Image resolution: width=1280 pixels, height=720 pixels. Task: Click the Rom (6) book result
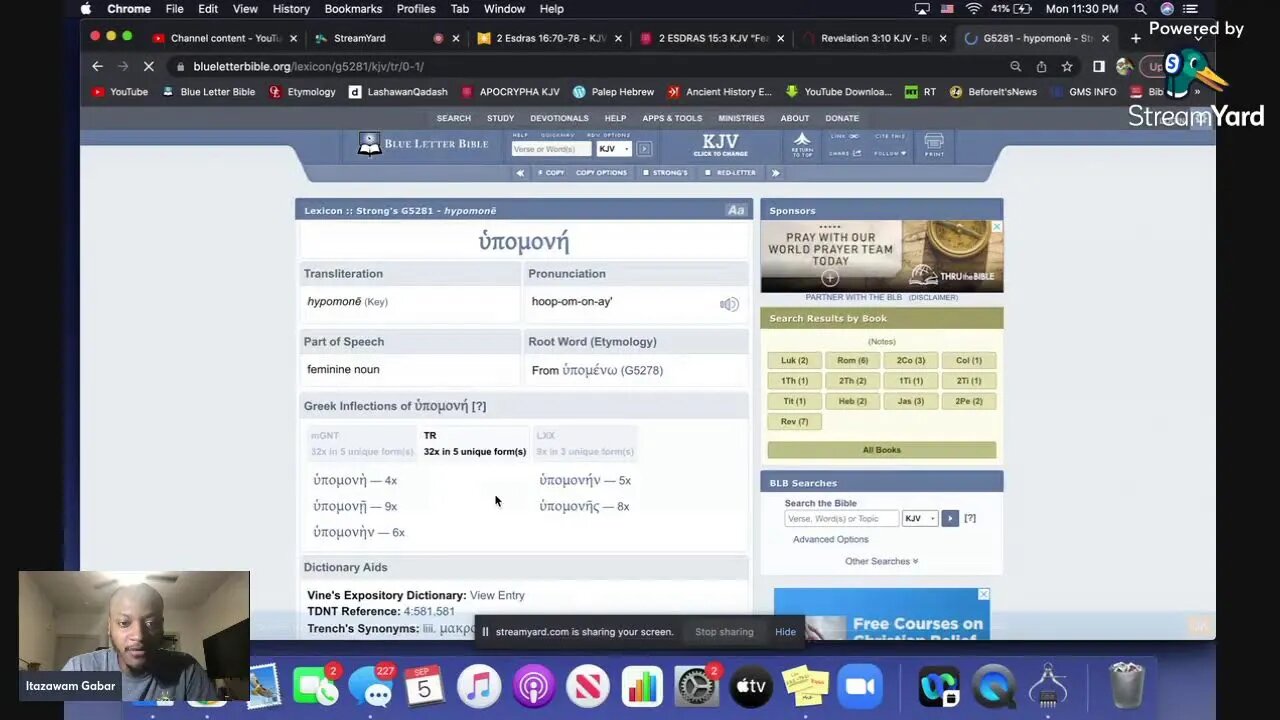pyautogui.click(x=852, y=360)
